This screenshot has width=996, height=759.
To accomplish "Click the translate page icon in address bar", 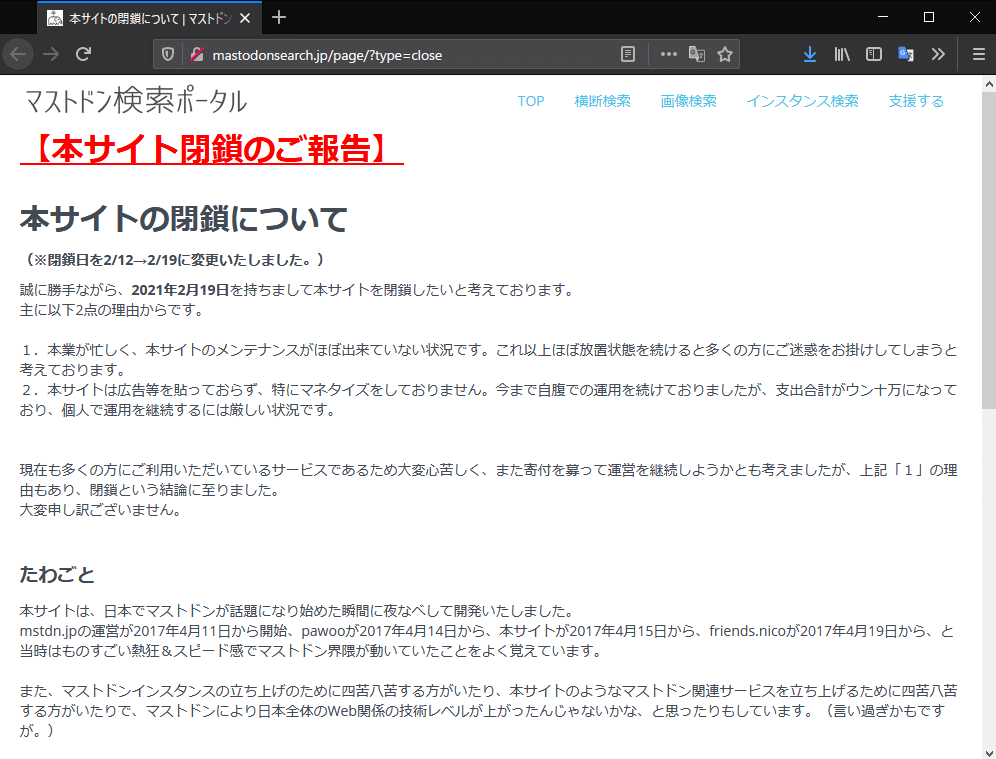I will (697, 55).
